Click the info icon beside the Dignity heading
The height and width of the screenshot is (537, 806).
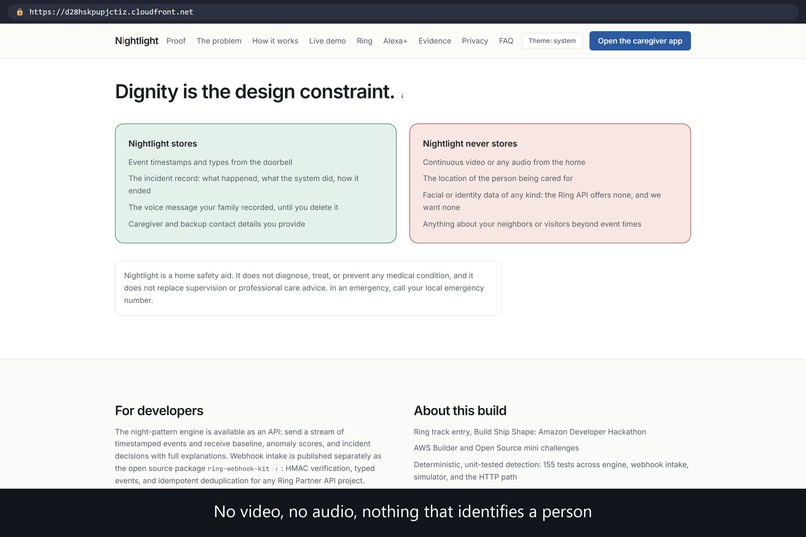(402, 96)
